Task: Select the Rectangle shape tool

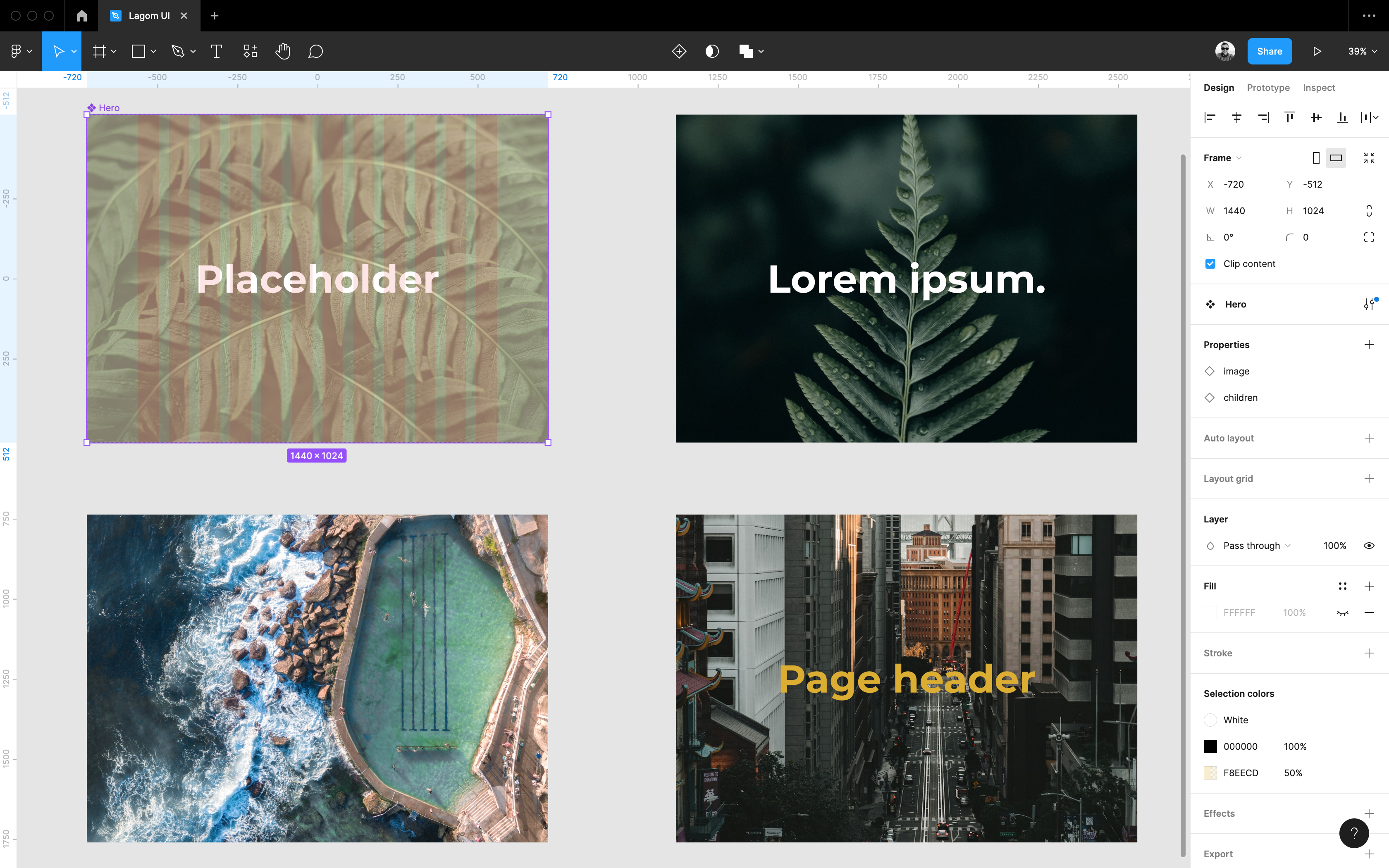Action: pyautogui.click(x=138, y=52)
